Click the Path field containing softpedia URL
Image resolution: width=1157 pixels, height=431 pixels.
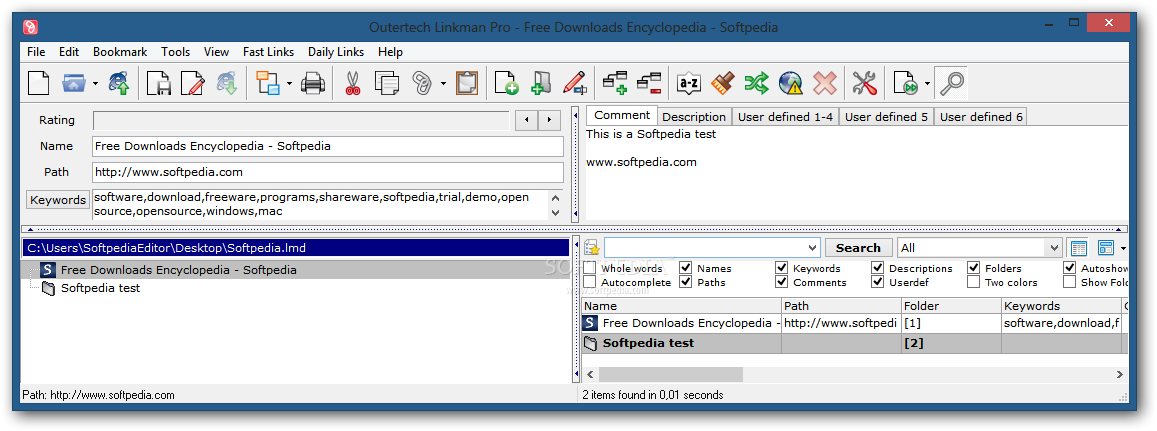pos(328,173)
